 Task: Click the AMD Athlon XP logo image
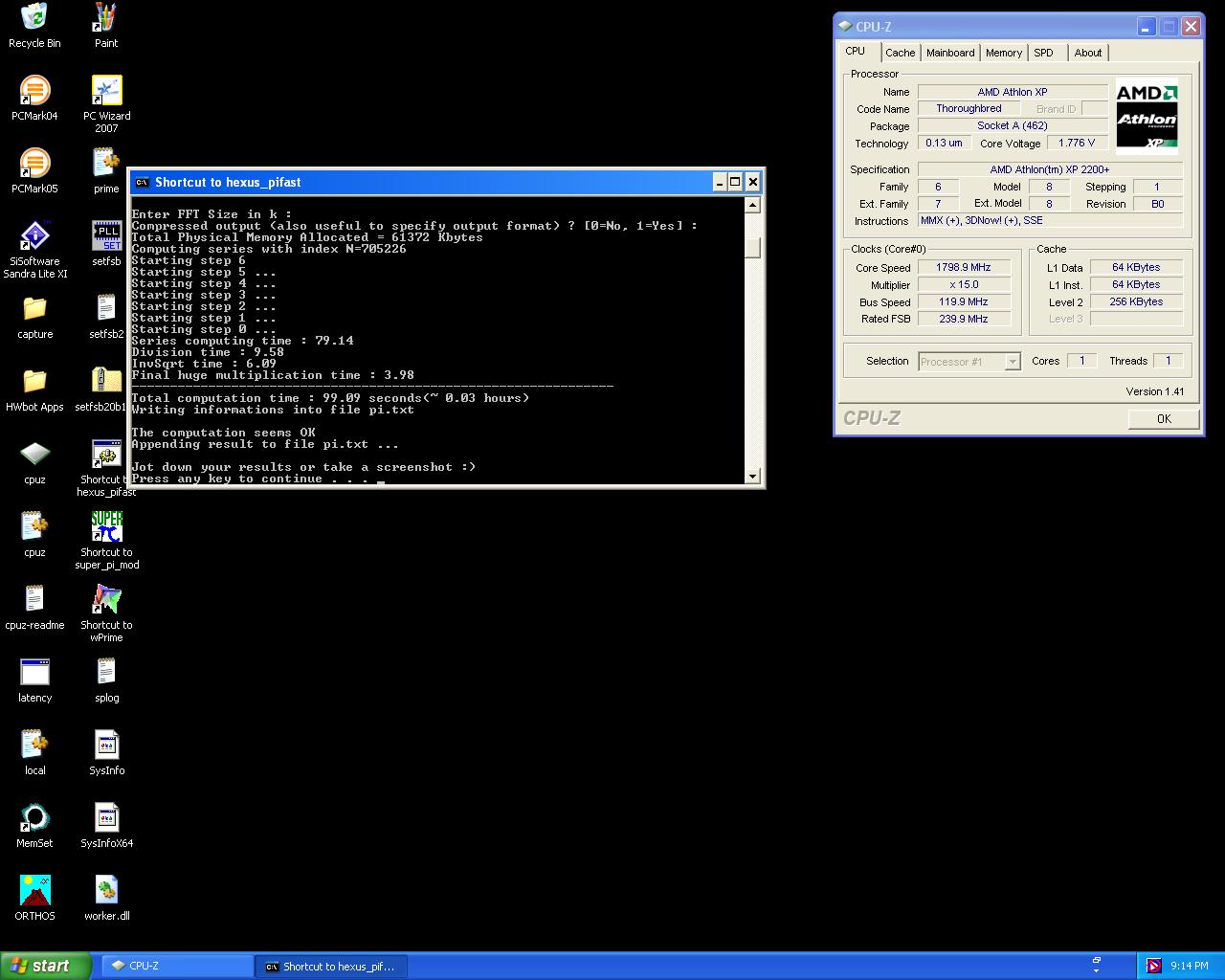(x=1147, y=116)
